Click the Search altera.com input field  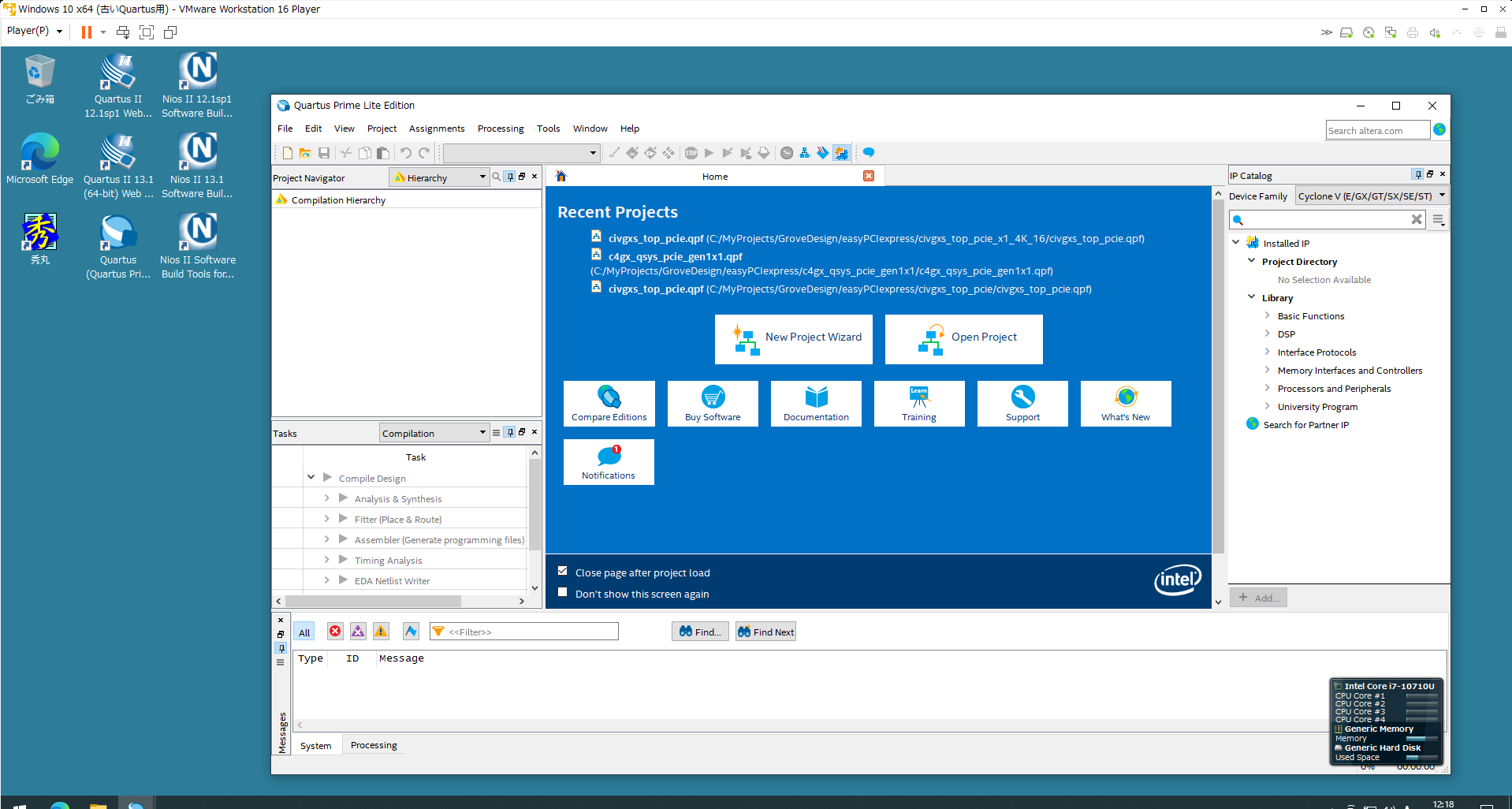pyautogui.click(x=1378, y=130)
